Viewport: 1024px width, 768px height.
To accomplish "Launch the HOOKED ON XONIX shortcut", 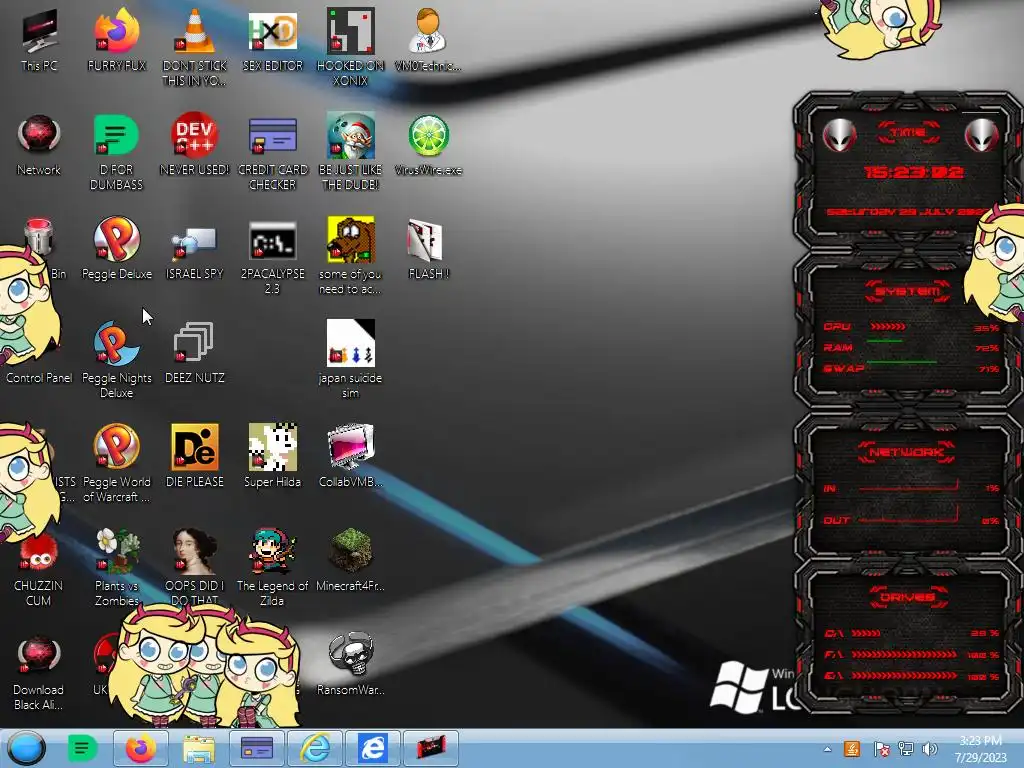I will click(351, 47).
